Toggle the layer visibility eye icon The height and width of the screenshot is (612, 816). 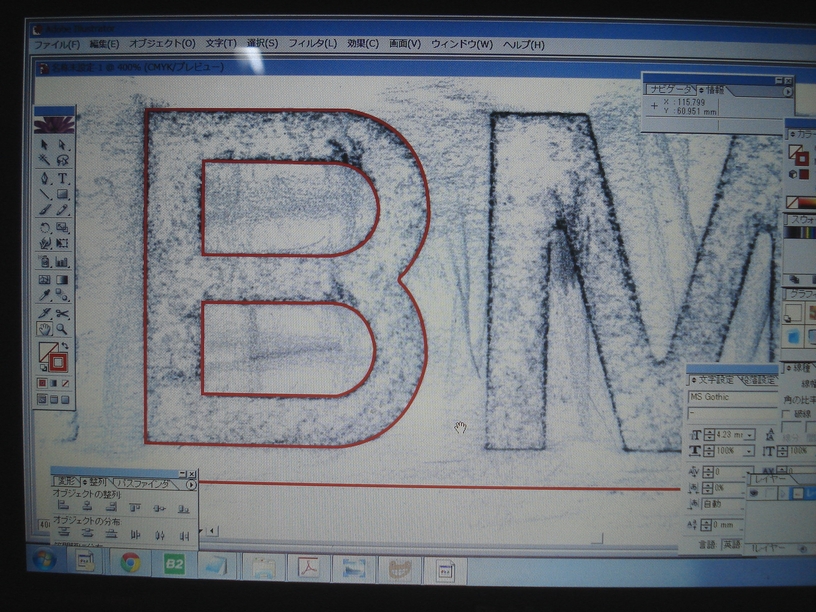pos(756,494)
